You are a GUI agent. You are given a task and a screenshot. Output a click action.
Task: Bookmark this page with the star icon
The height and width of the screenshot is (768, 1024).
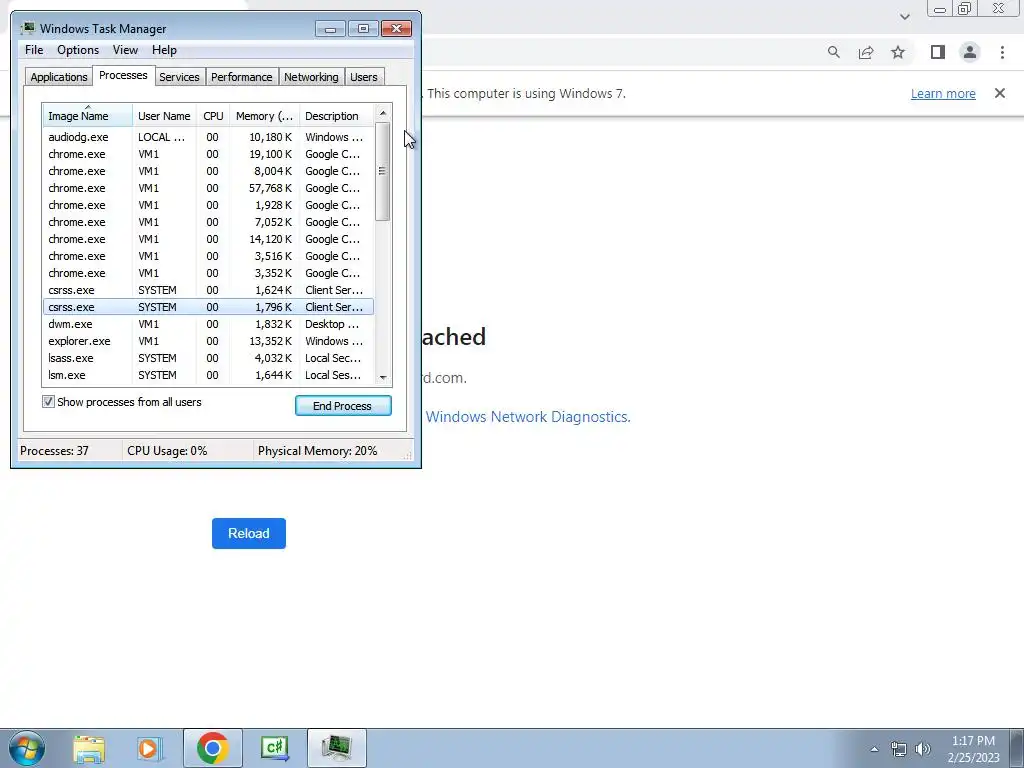tap(898, 52)
